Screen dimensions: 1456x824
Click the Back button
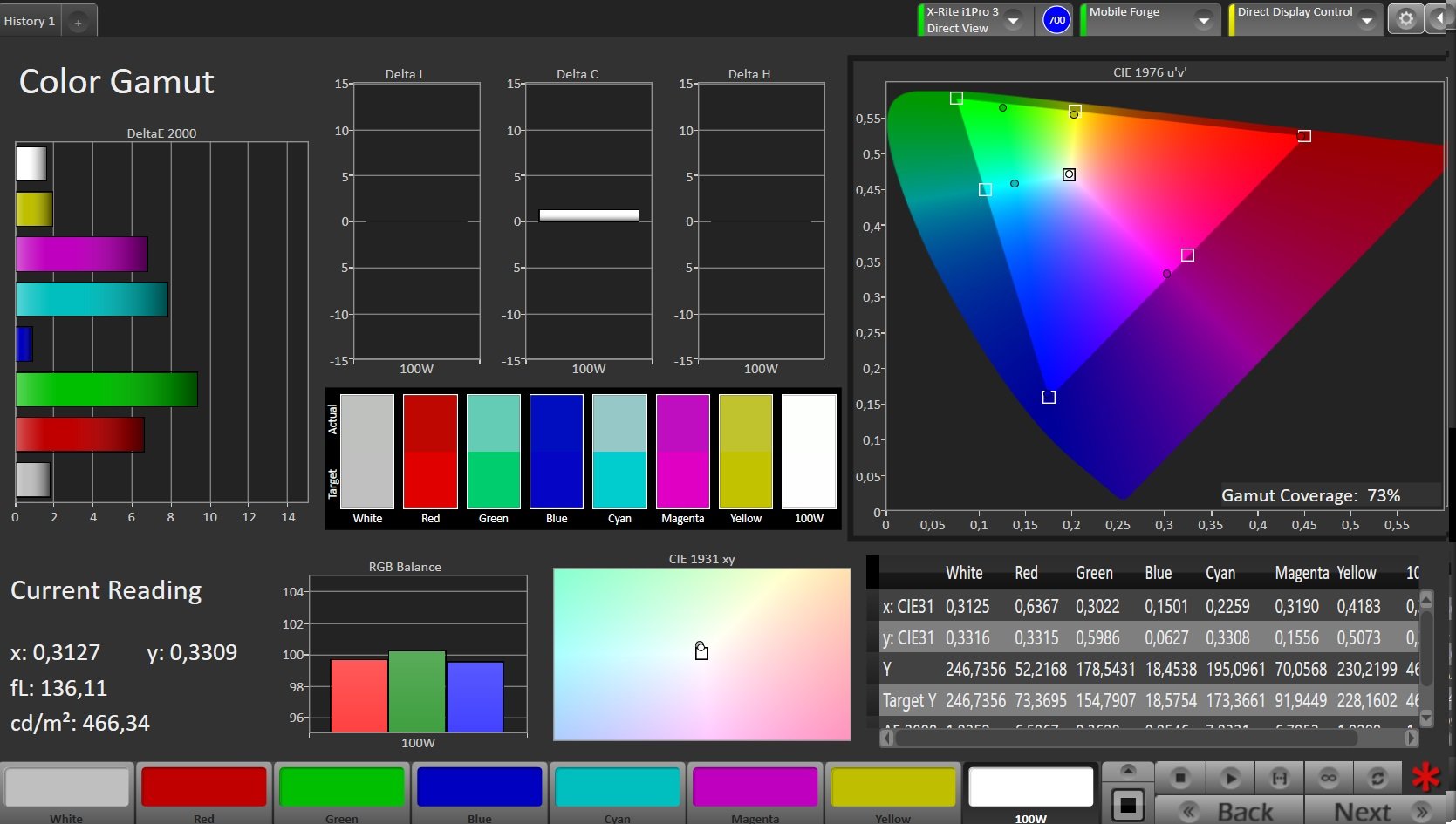coord(1229,811)
